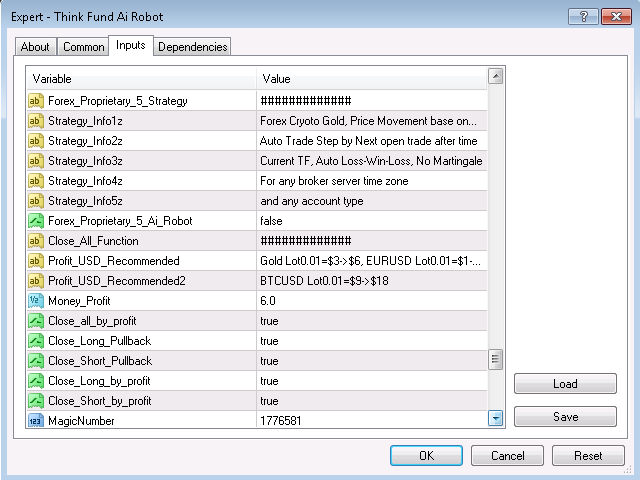This screenshot has height=480, width=640.
Task: Open the About tab
Action: point(35,47)
